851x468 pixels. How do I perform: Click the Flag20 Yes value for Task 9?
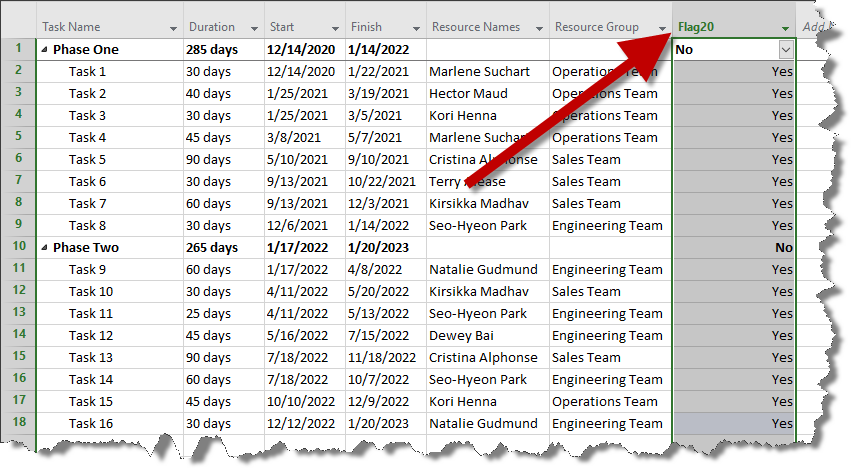tap(734, 269)
